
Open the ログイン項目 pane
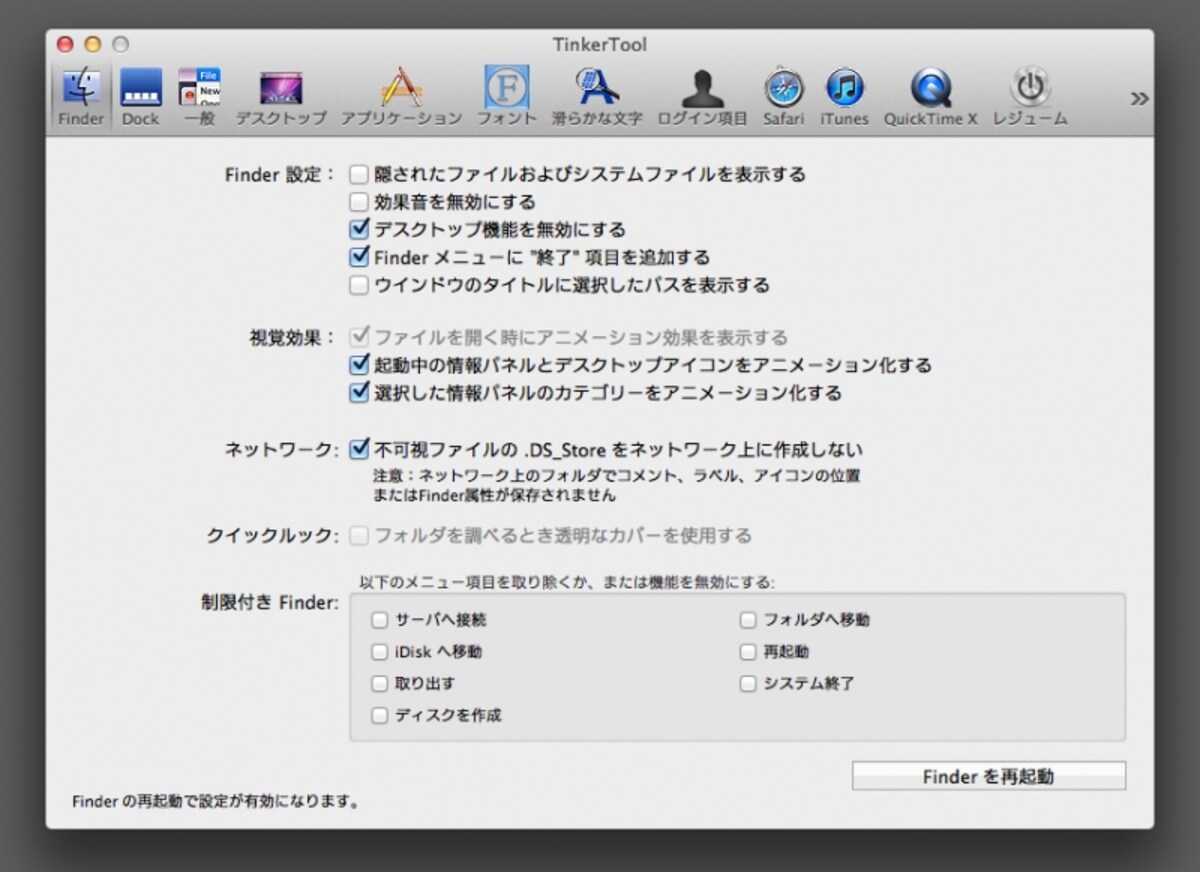point(702,97)
